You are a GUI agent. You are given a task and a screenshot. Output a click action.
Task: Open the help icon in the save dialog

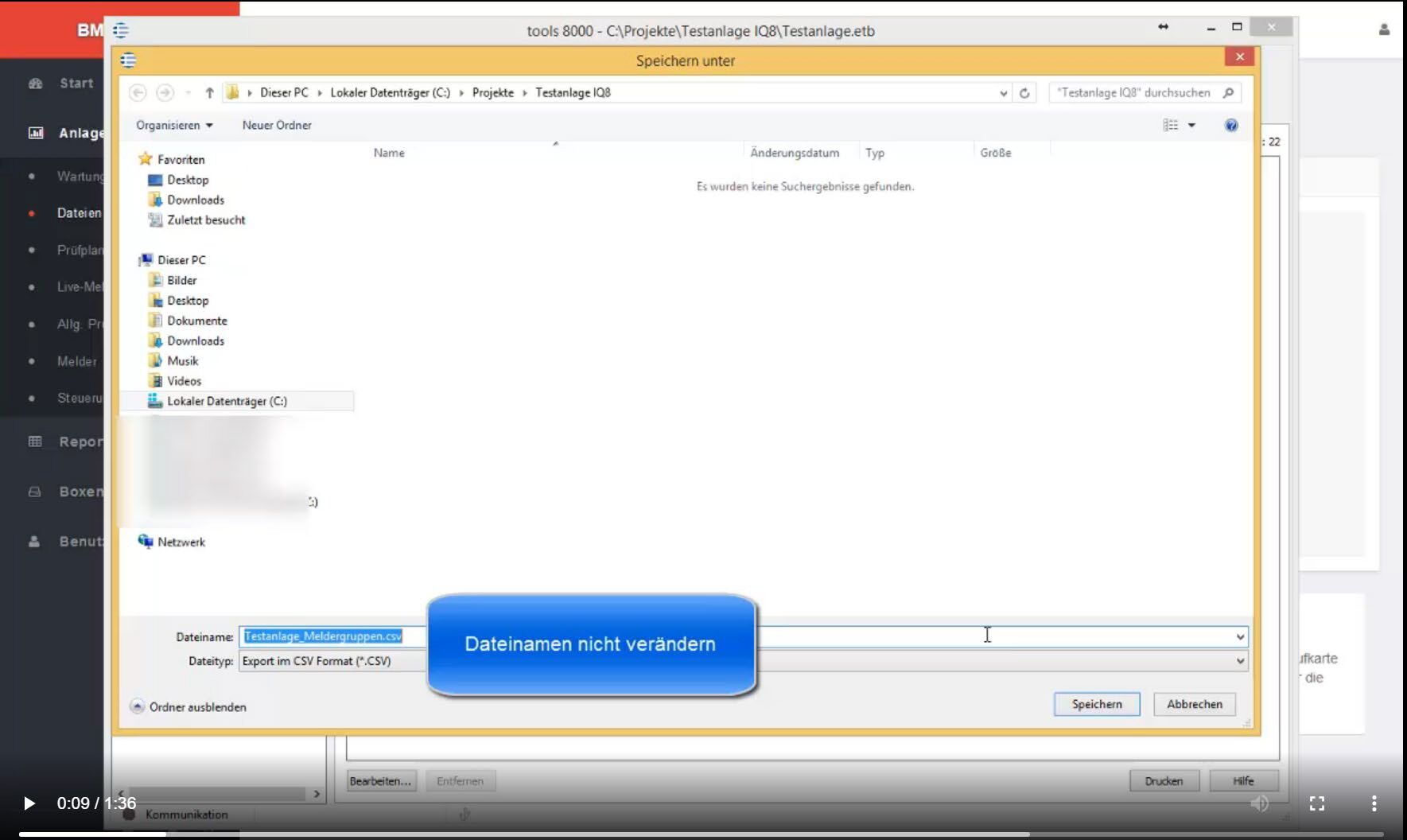(x=1231, y=125)
